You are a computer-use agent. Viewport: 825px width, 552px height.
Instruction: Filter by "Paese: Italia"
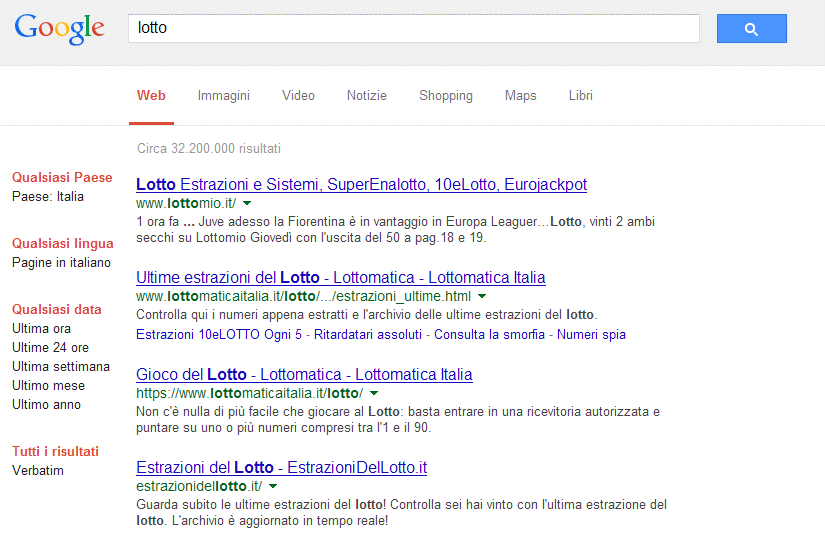[48, 196]
